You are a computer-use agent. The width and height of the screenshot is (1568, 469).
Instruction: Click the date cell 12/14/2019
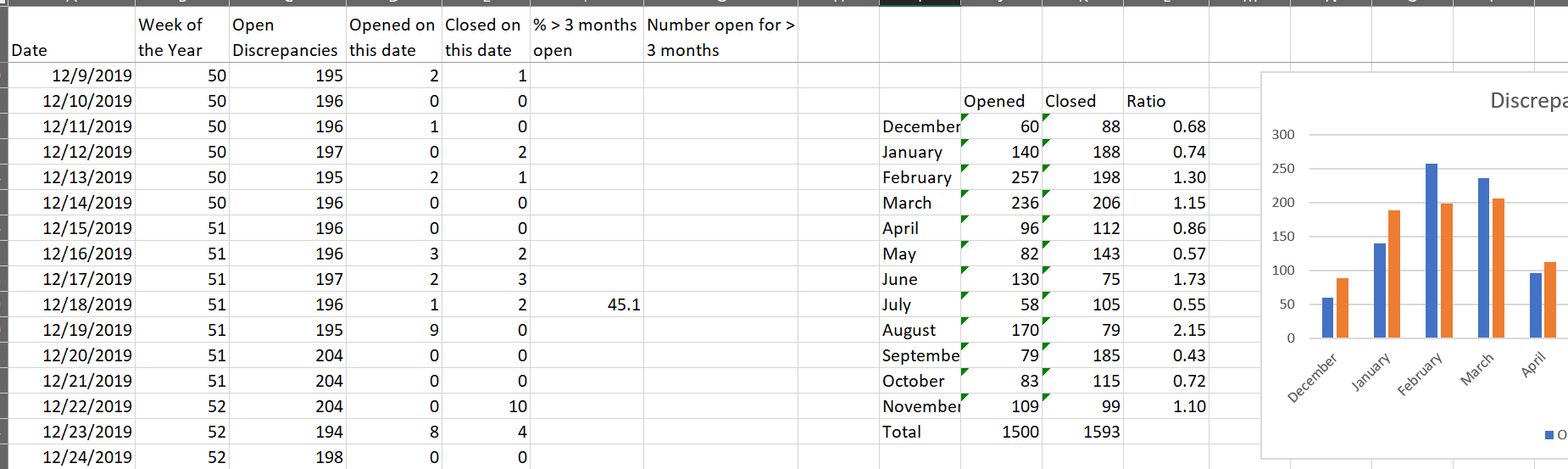[71, 203]
